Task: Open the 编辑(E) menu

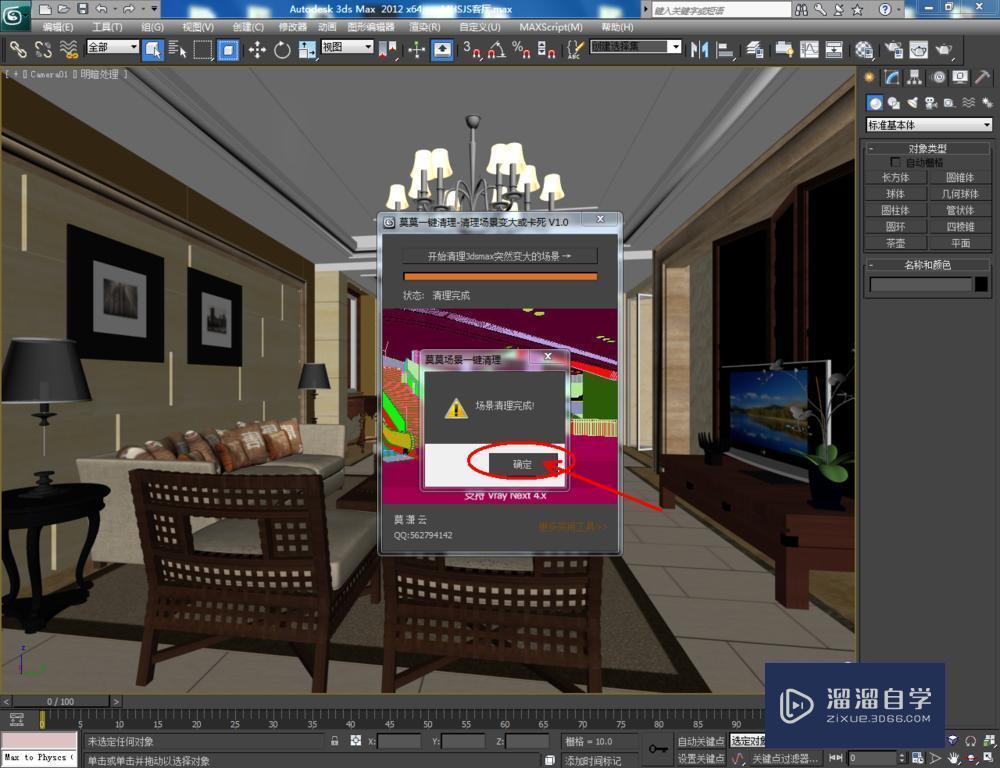Action: [57, 27]
